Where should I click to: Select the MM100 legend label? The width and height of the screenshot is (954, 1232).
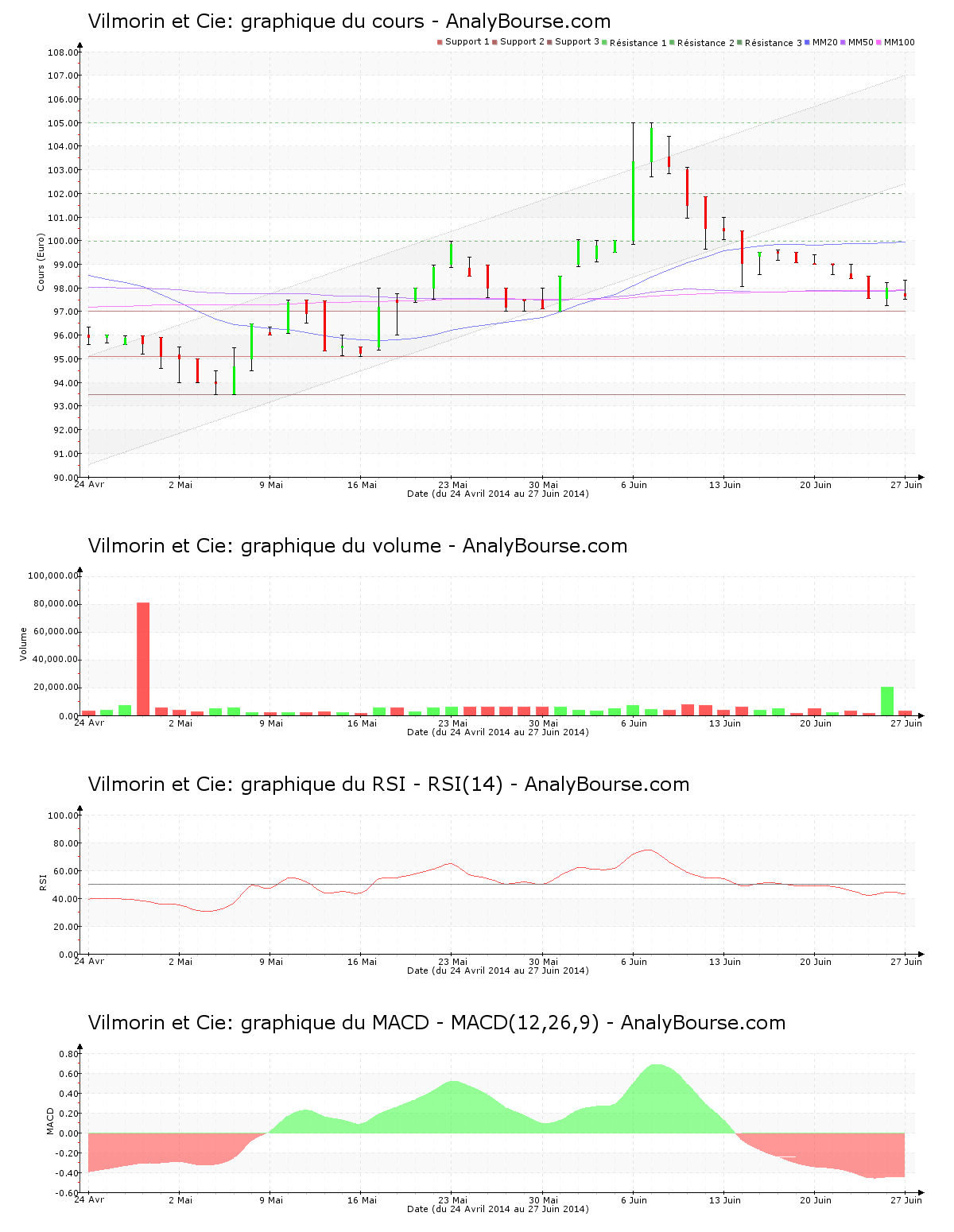[x=899, y=42]
